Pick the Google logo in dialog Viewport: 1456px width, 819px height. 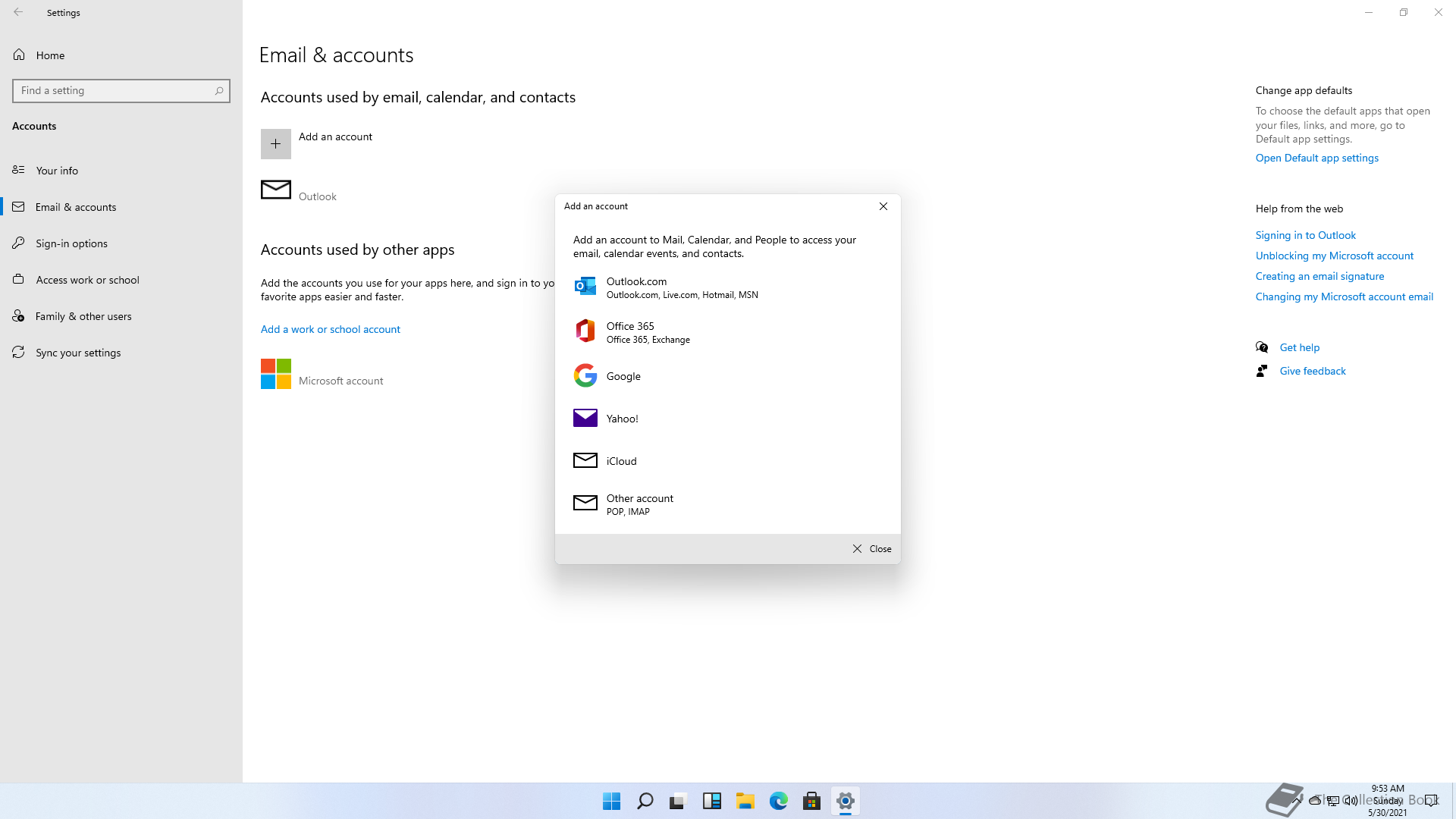click(x=585, y=375)
